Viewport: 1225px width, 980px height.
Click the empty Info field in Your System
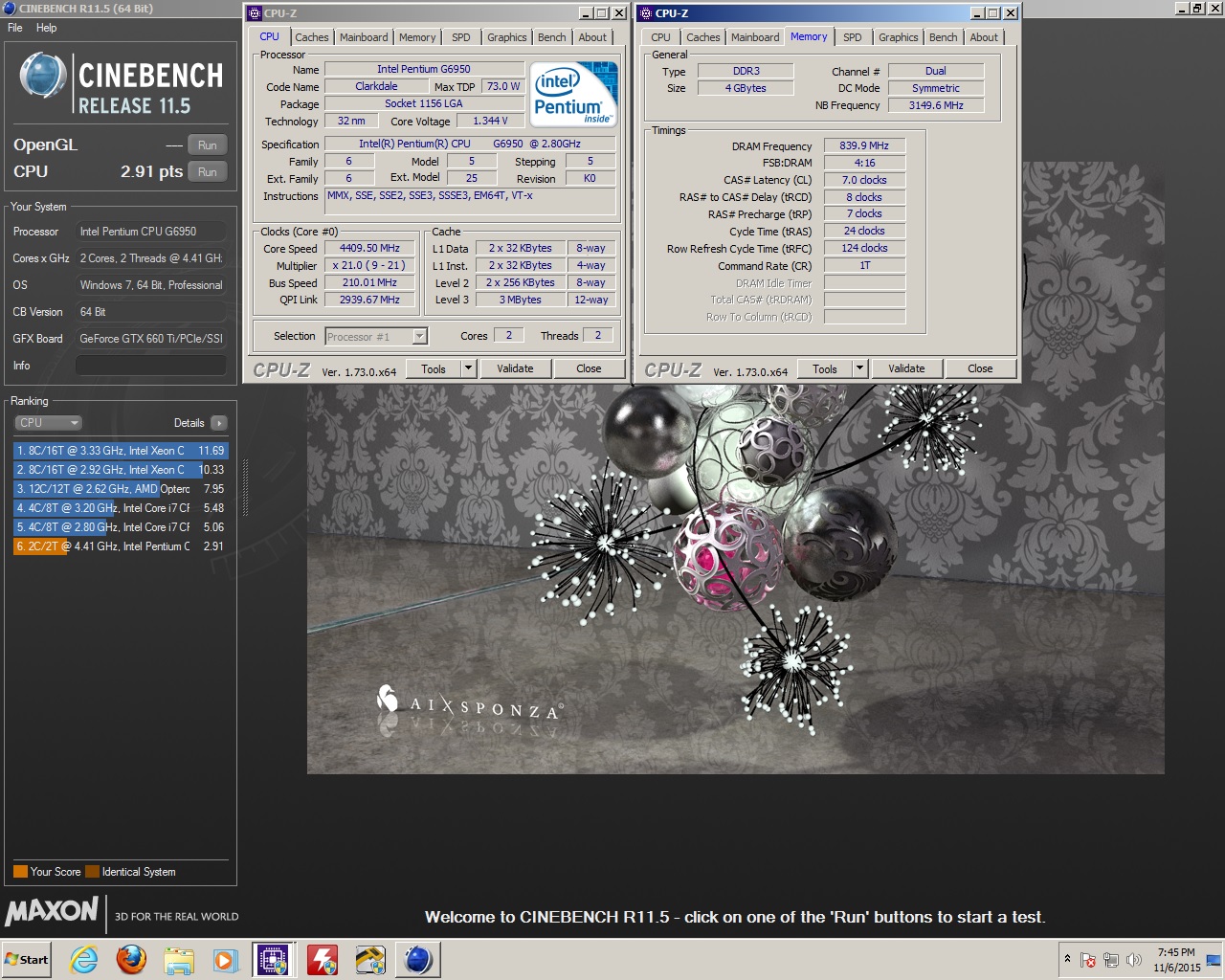click(151, 366)
